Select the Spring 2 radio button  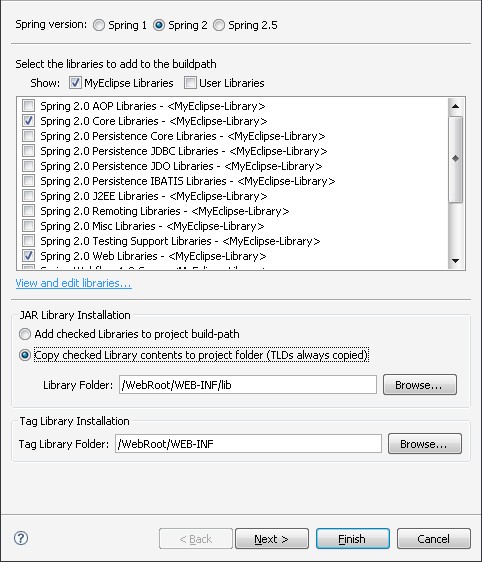159,25
